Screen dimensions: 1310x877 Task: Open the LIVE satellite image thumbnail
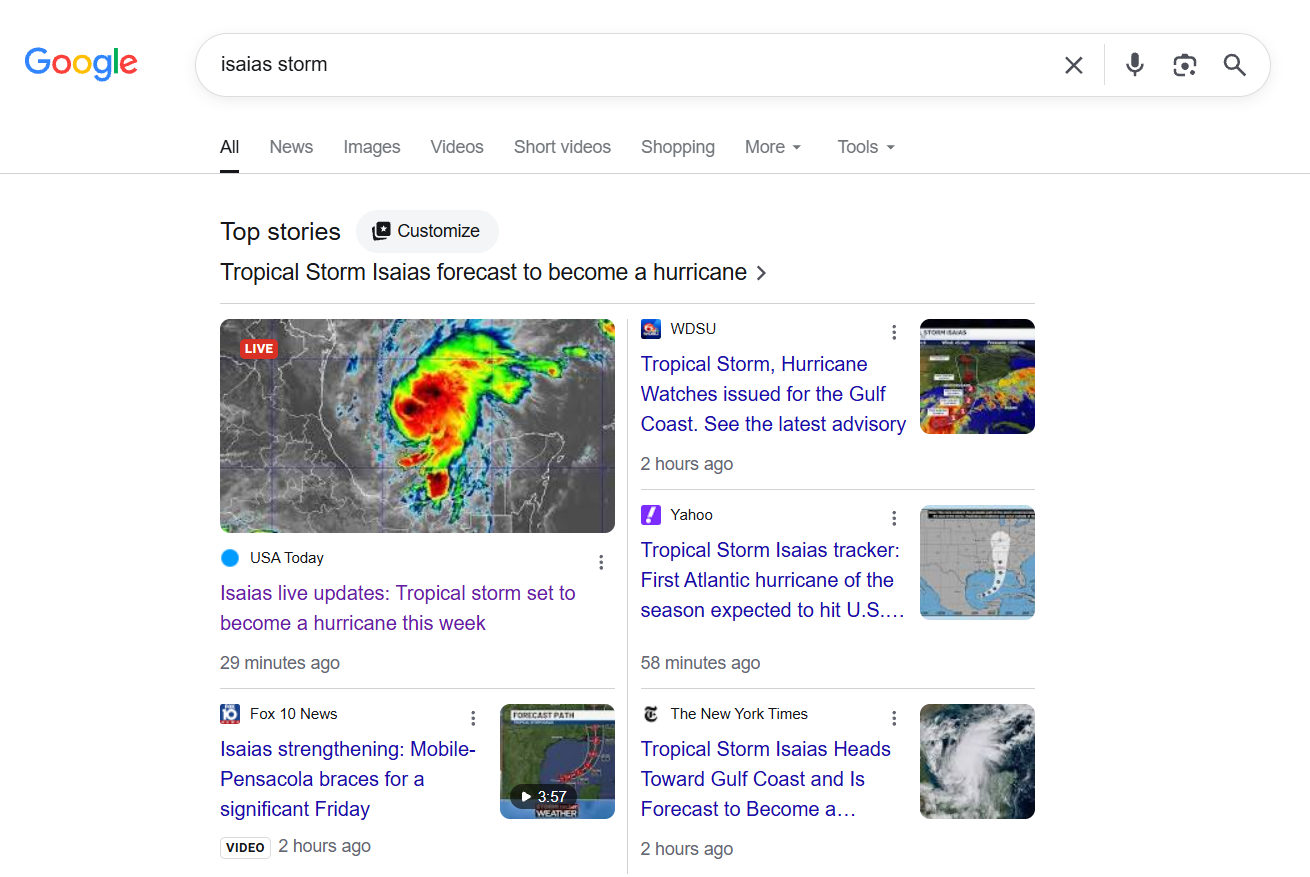click(417, 426)
